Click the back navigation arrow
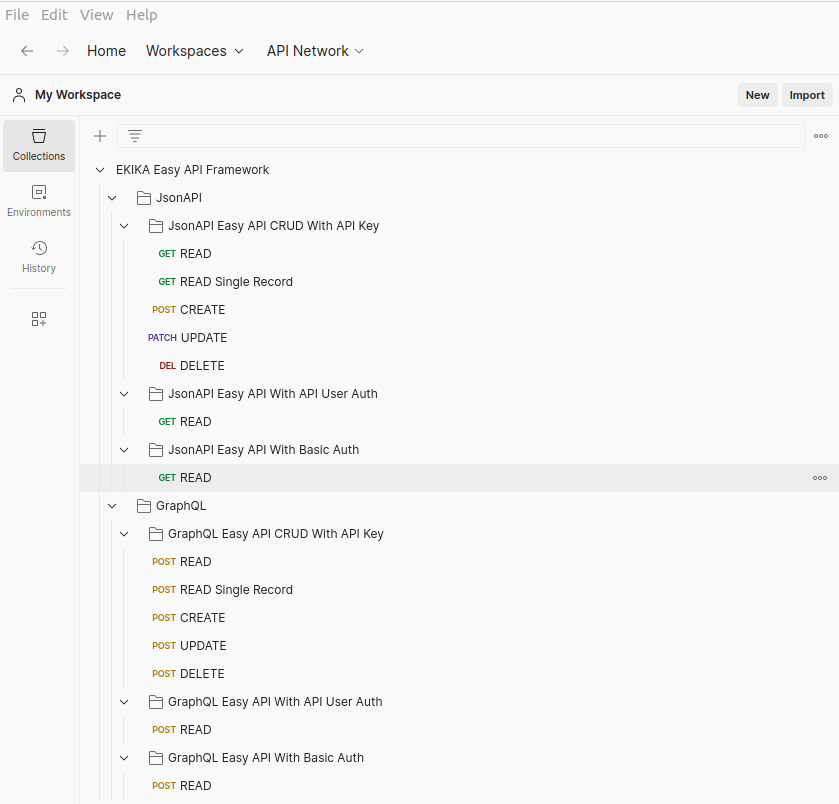839x804 pixels. (27, 51)
